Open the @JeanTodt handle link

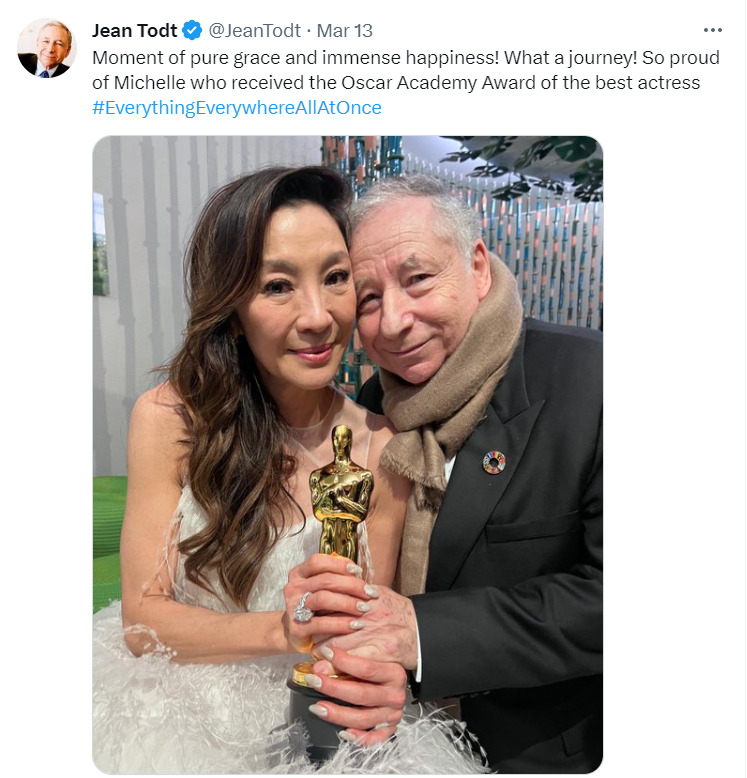(x=254, y=31)
